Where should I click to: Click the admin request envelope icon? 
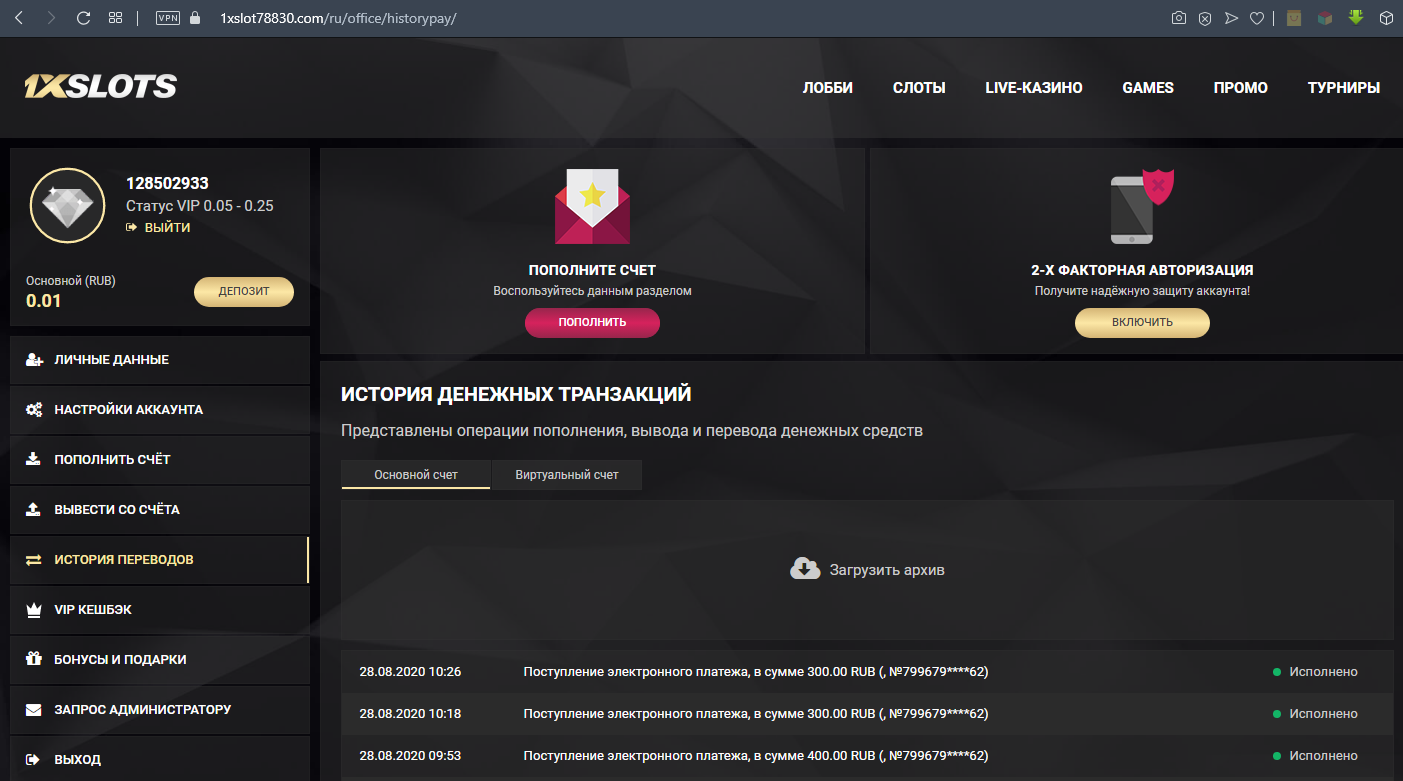34,709
